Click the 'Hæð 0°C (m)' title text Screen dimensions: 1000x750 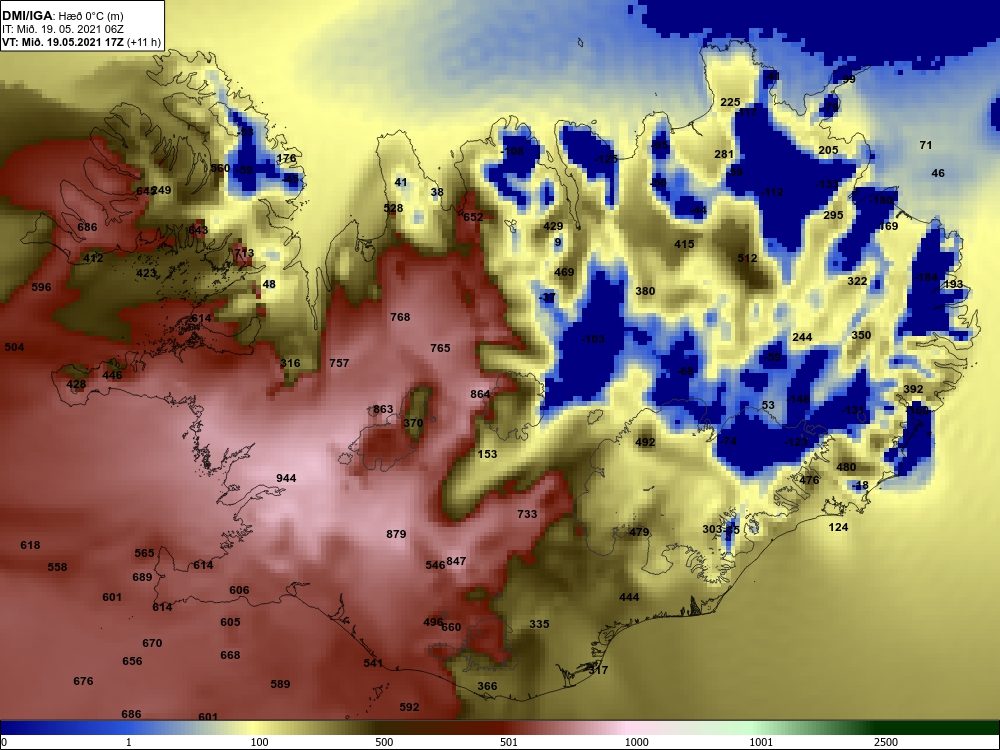coord(89,16)
